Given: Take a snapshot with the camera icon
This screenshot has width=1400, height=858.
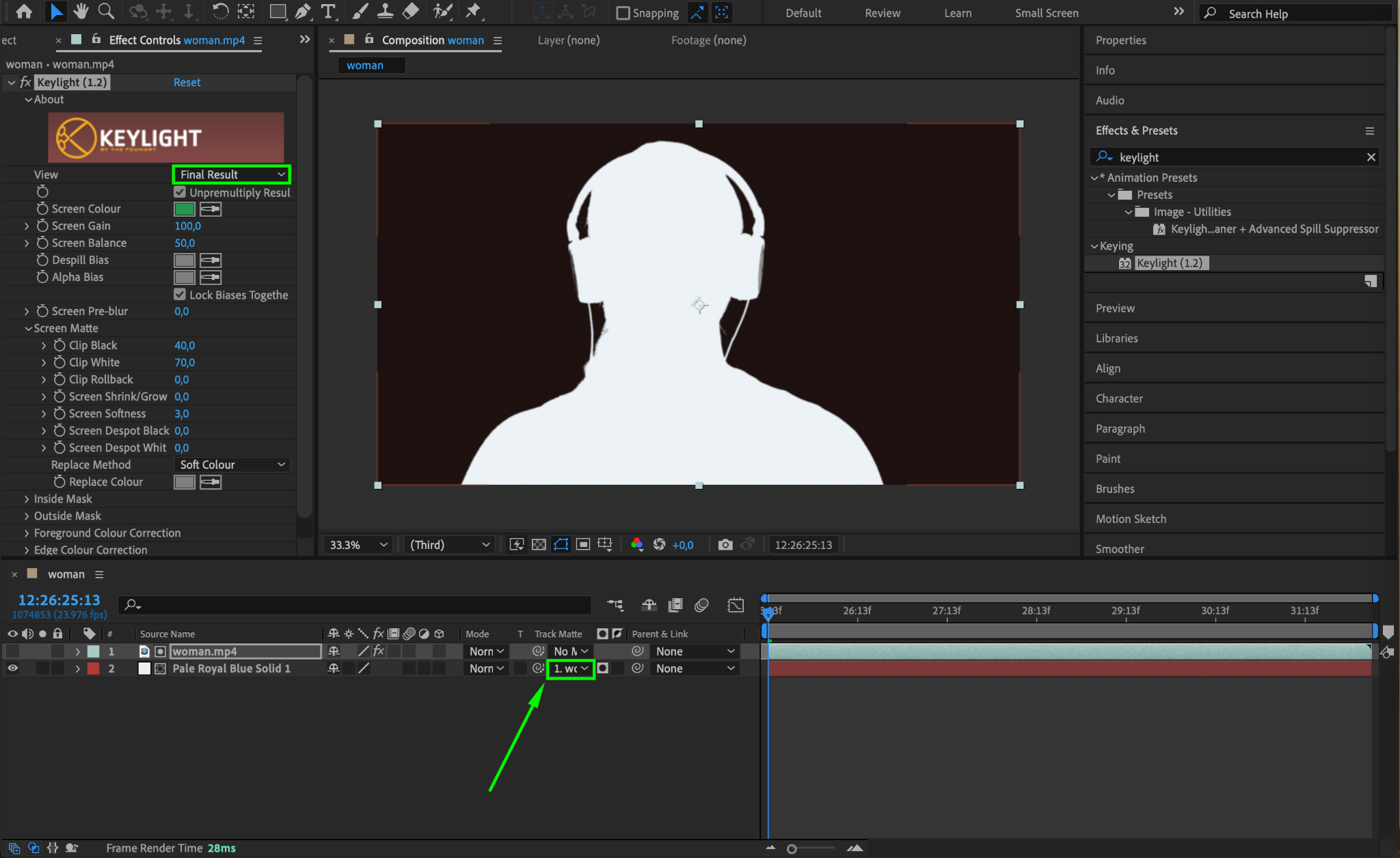Looking at the screenshot, I should point(725,545).
